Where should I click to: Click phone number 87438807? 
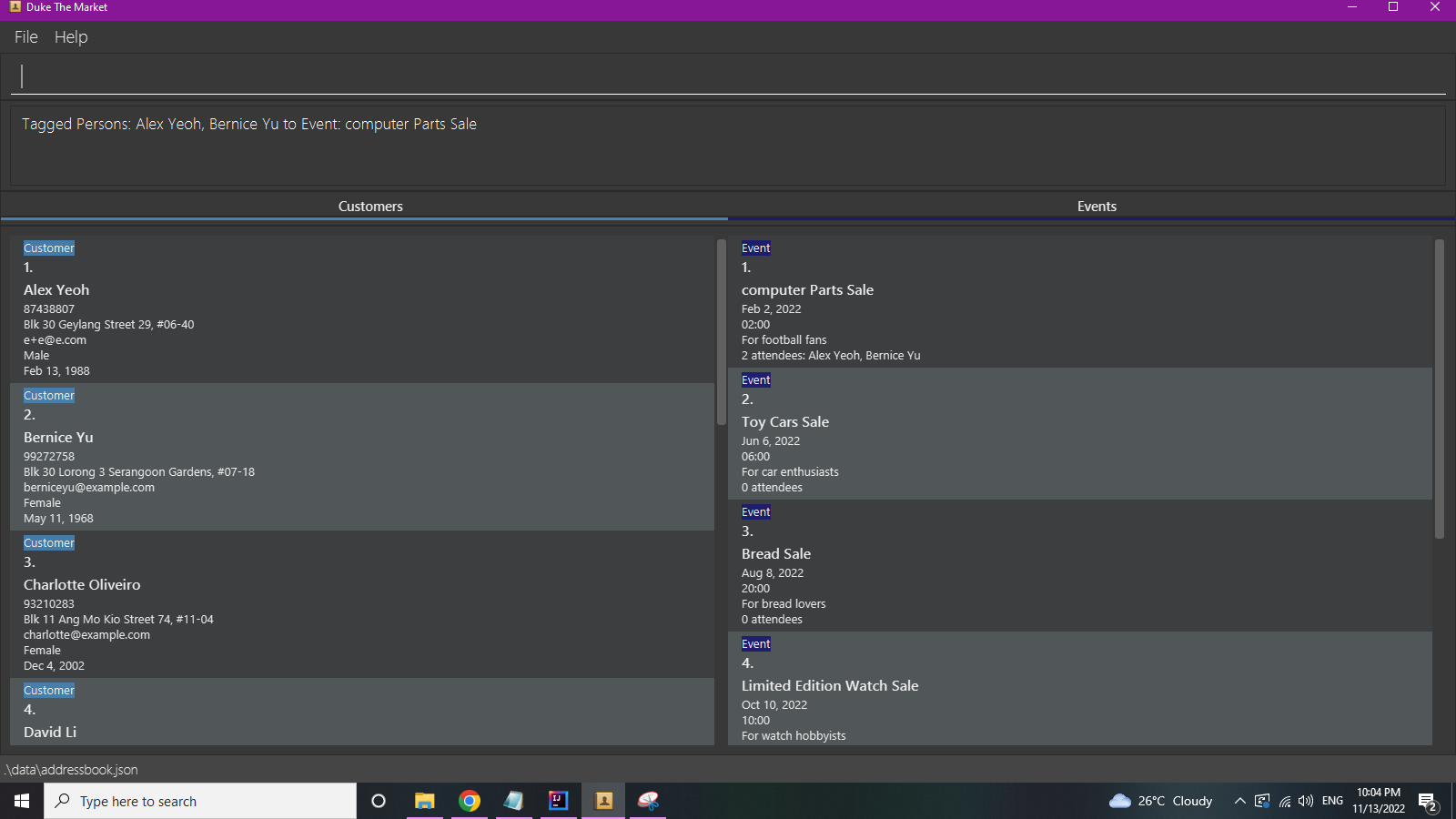pos(49,309)
